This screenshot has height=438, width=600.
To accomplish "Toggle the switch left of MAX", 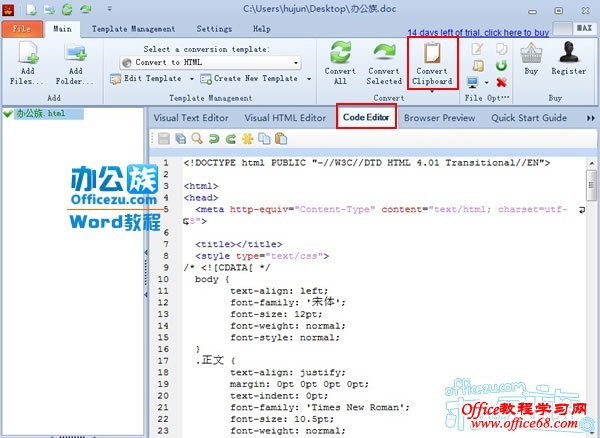I will [x=562, y=28].
